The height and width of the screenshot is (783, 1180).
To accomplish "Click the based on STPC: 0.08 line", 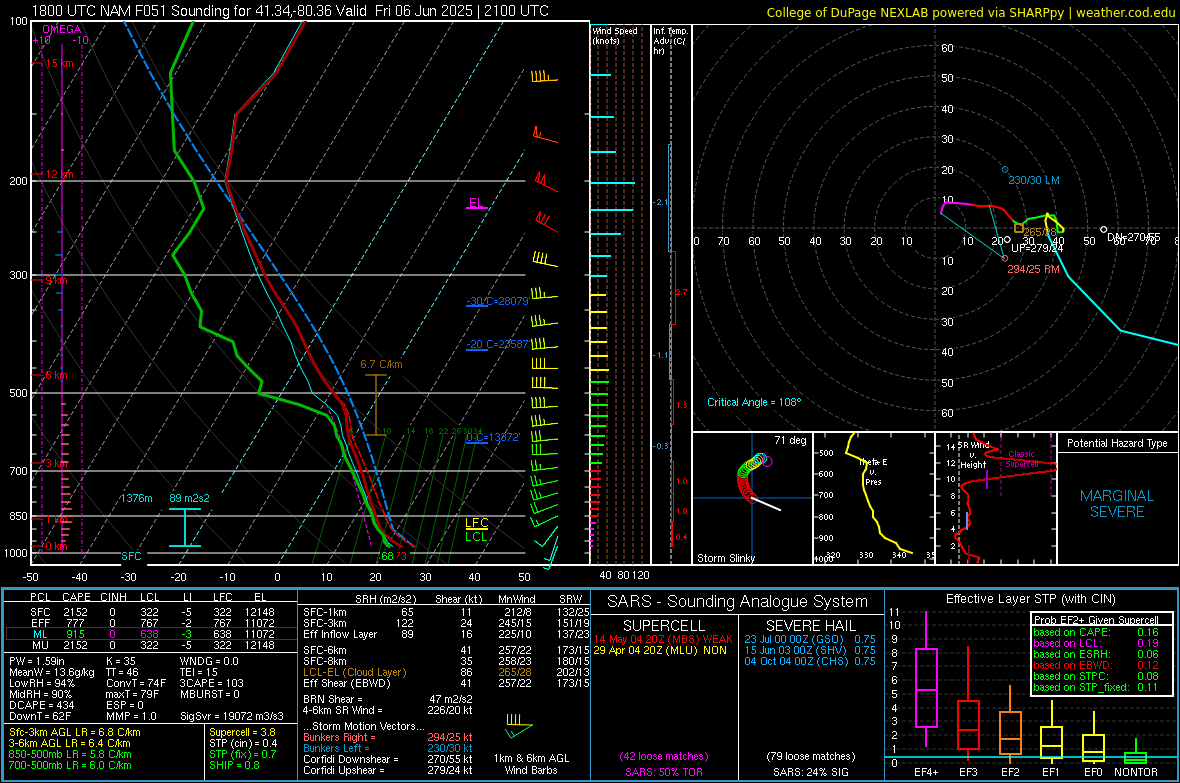I will pos(1096,675).
